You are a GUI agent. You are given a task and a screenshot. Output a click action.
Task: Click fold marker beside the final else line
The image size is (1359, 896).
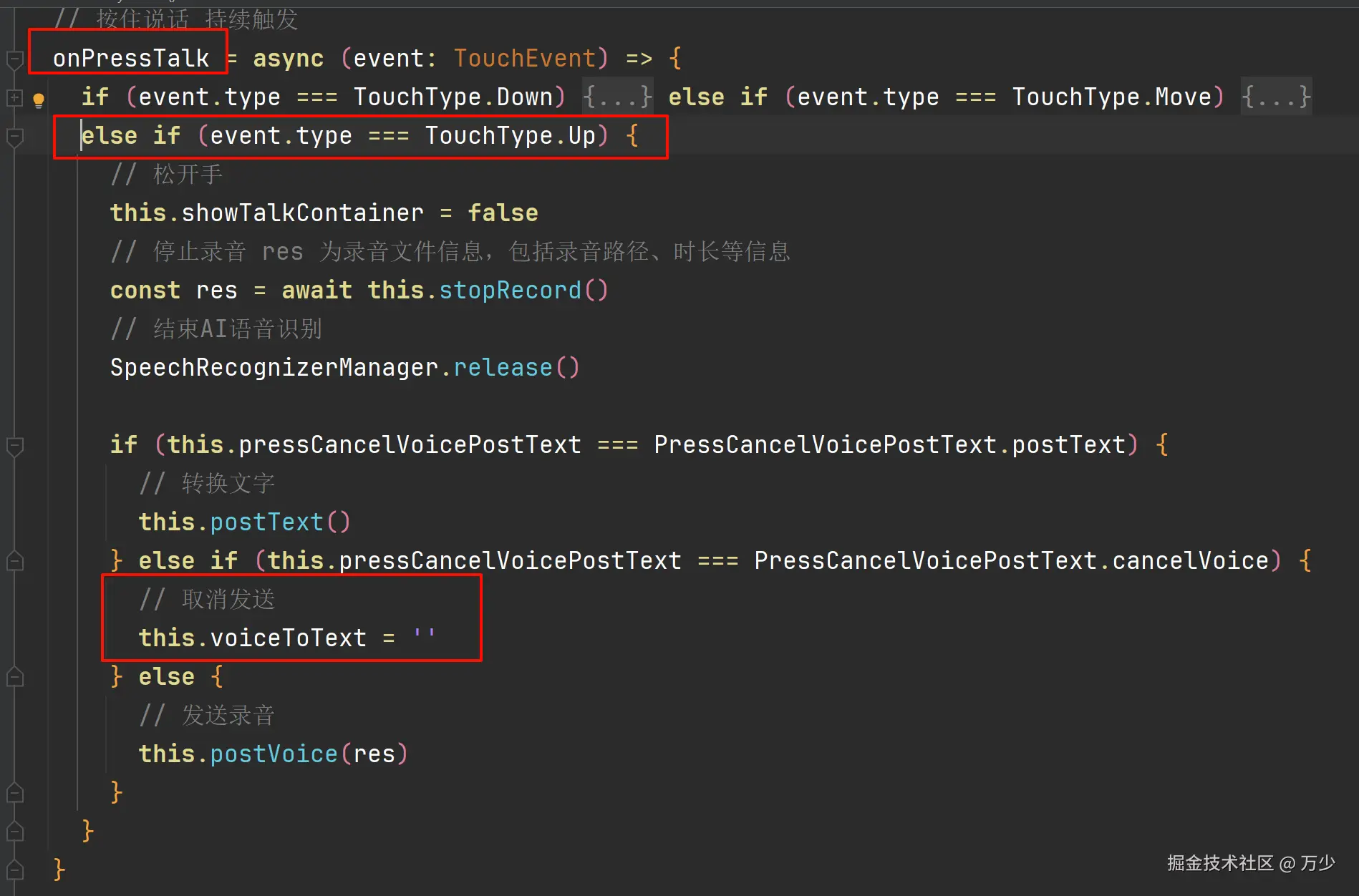14,678
